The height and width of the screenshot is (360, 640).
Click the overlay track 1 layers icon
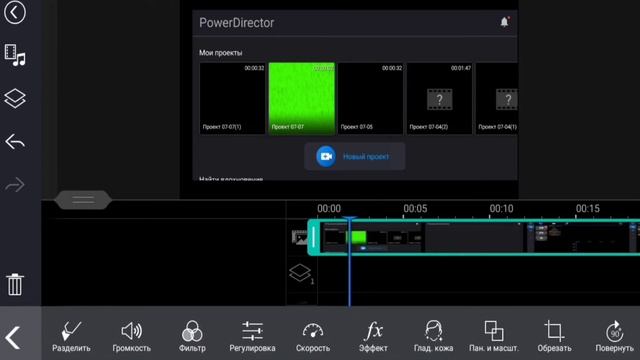[300, 273]
